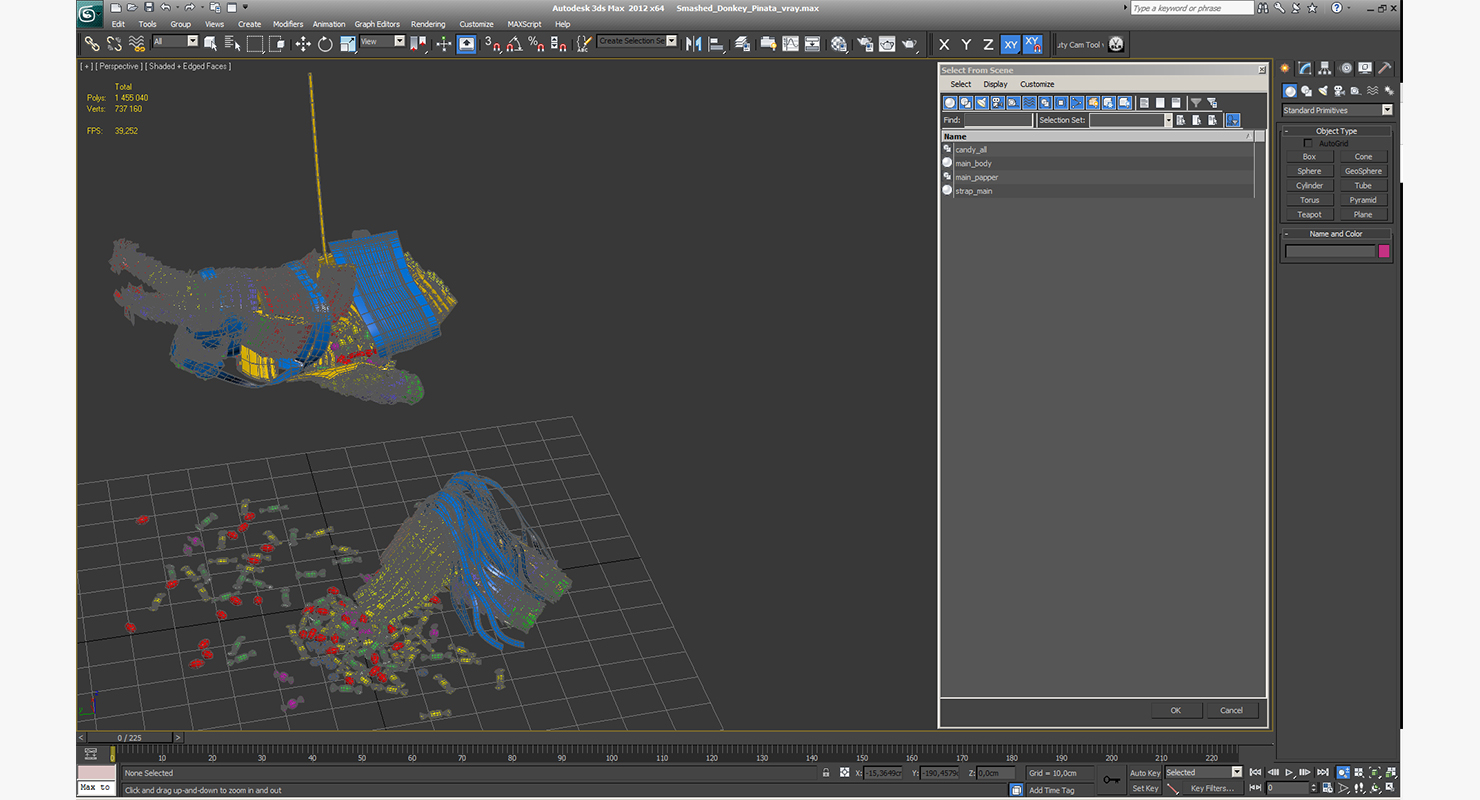Open the Standard Primitives dropdown

[x=1337, y=110]
